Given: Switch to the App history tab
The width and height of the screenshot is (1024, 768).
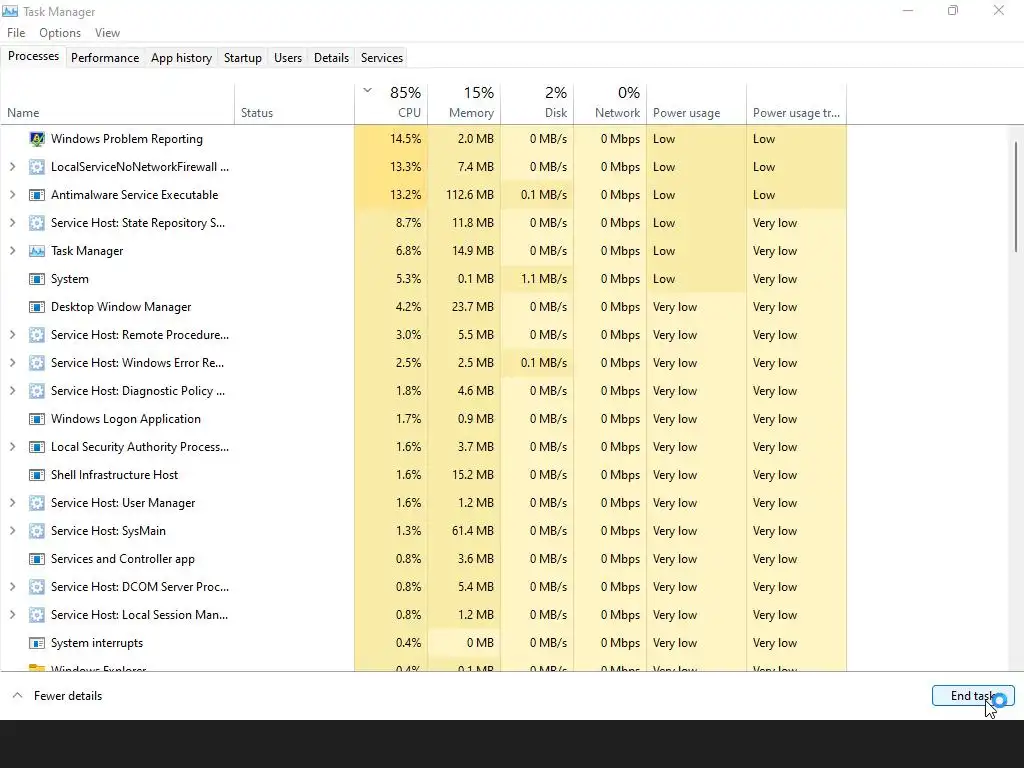Looking at the screenshot, I should click(182, 57).
